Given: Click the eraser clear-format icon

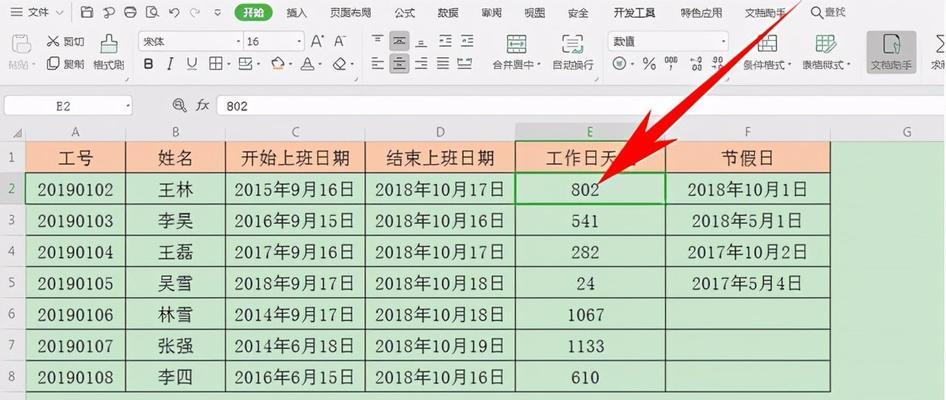Looking at the screenshot, I should click(x=340, y=64).
